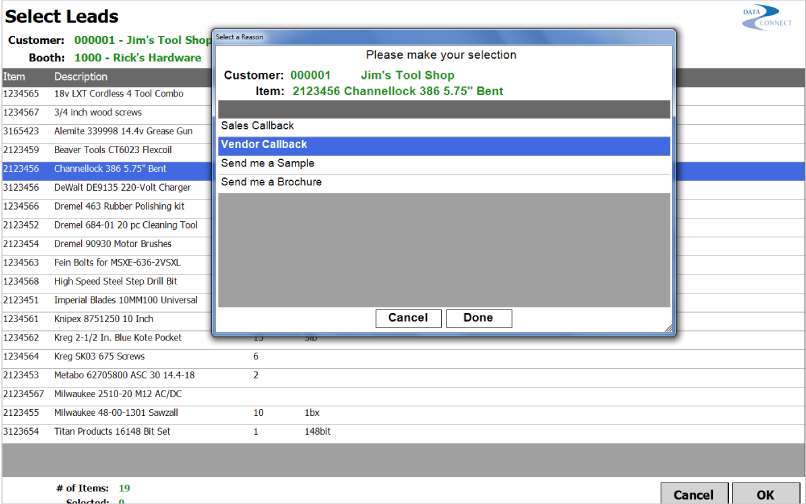Click item number 2123455
806x504 pixels.
pyautogui.click(x=21, y=413)
